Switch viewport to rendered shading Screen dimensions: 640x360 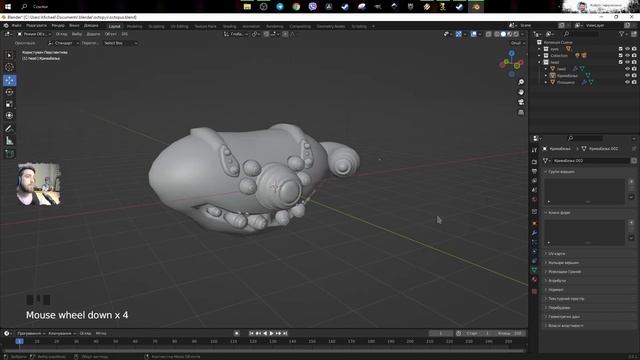(516, 34)
